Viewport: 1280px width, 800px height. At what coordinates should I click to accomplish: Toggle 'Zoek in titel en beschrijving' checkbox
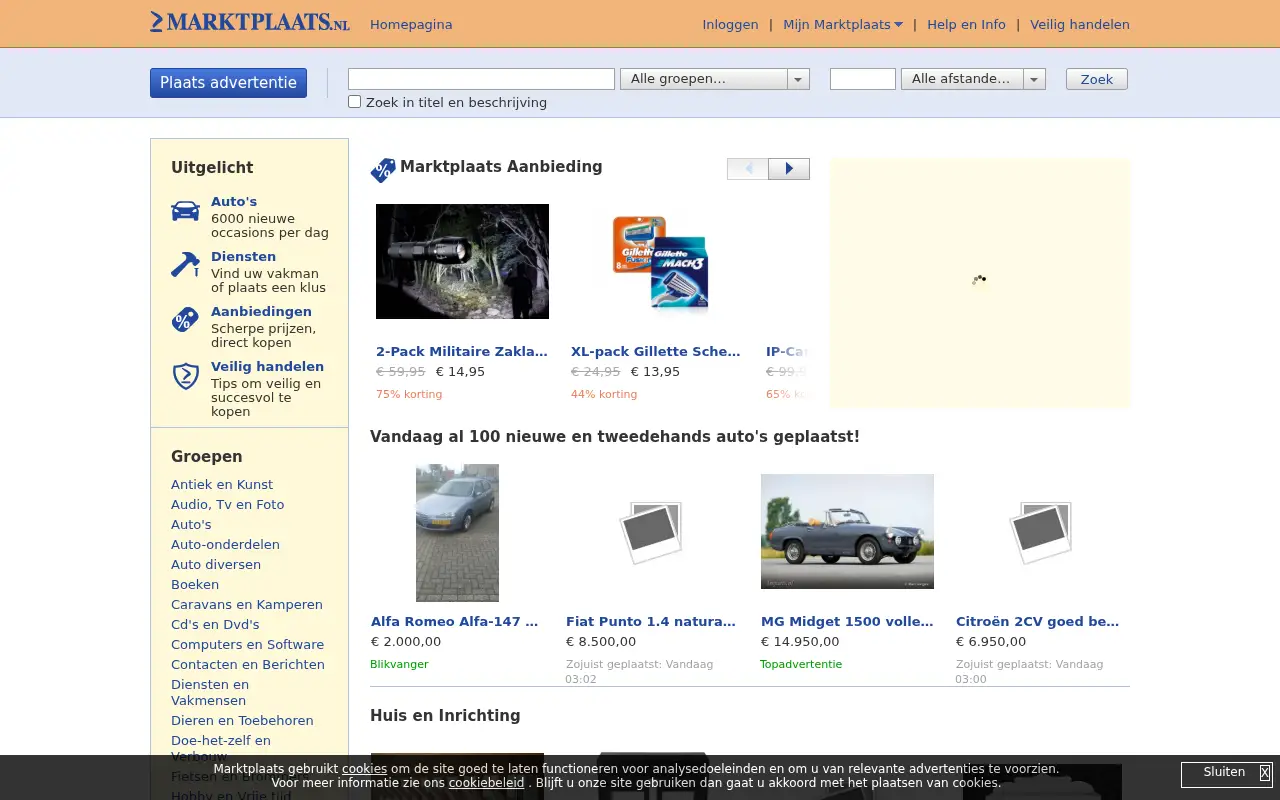click(x=354, y=101)
